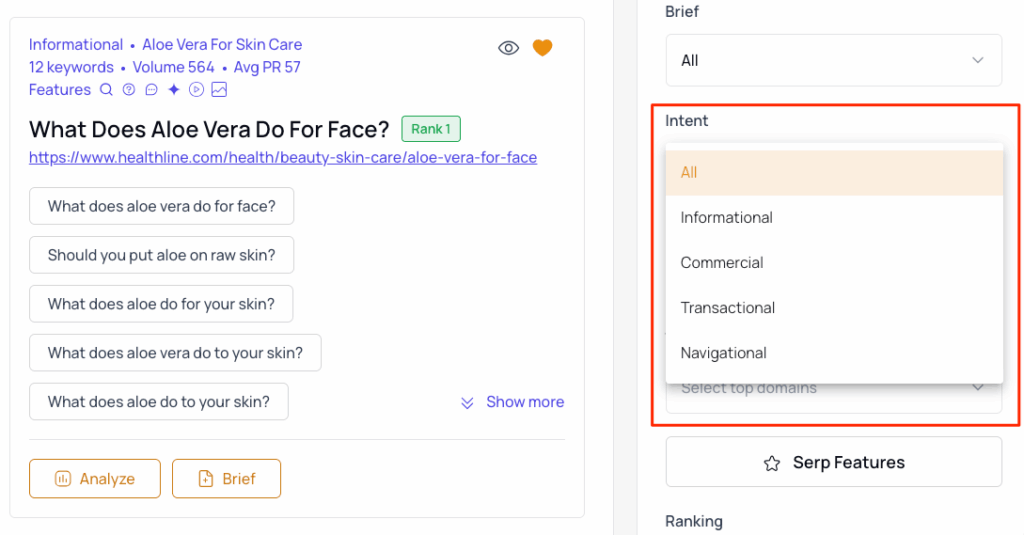
Task: Pick Transactional from the Intent list
Action: coord(728,307)
